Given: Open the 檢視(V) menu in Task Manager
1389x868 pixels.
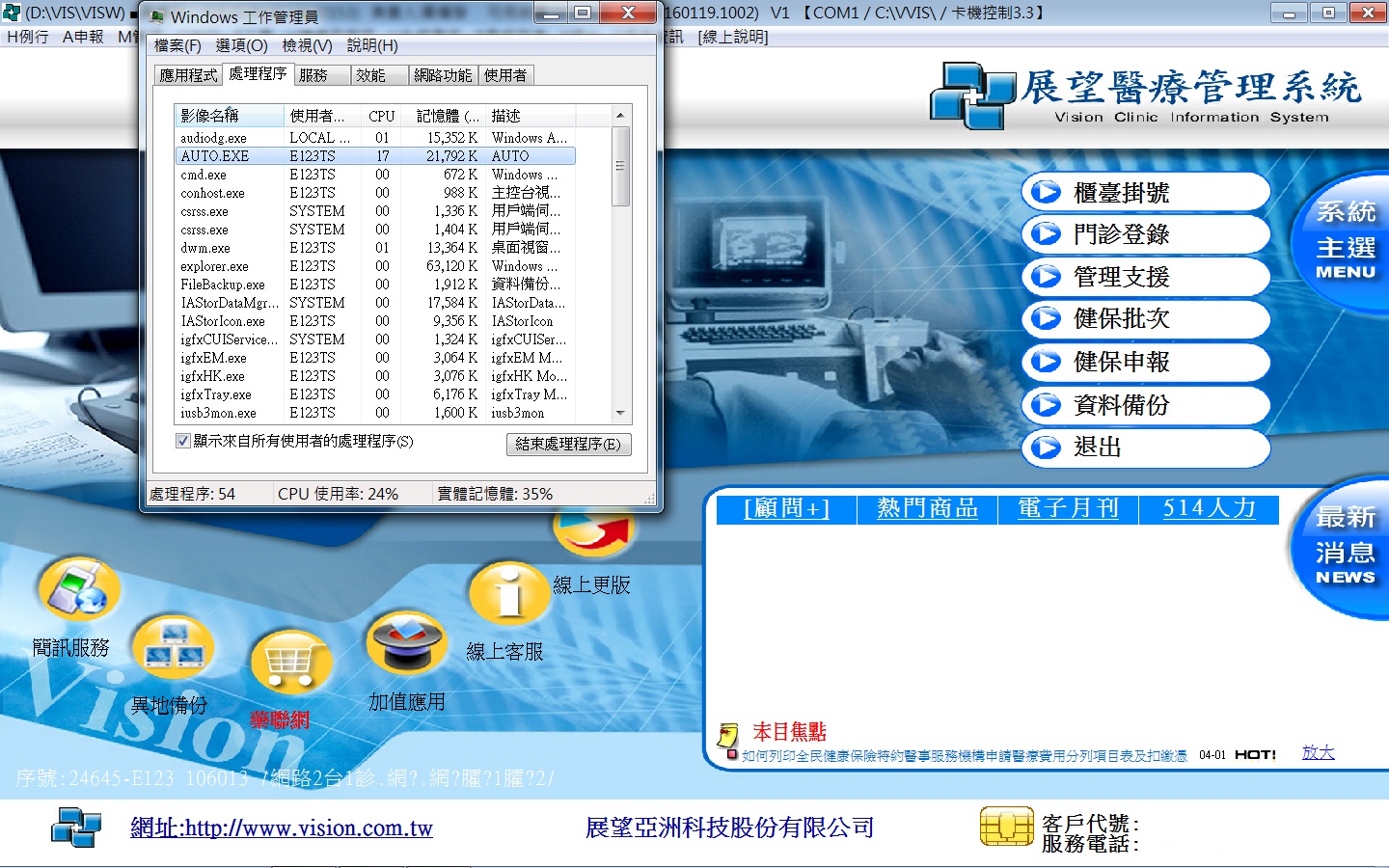Looking at the screenshot, I should coord(307,45).
